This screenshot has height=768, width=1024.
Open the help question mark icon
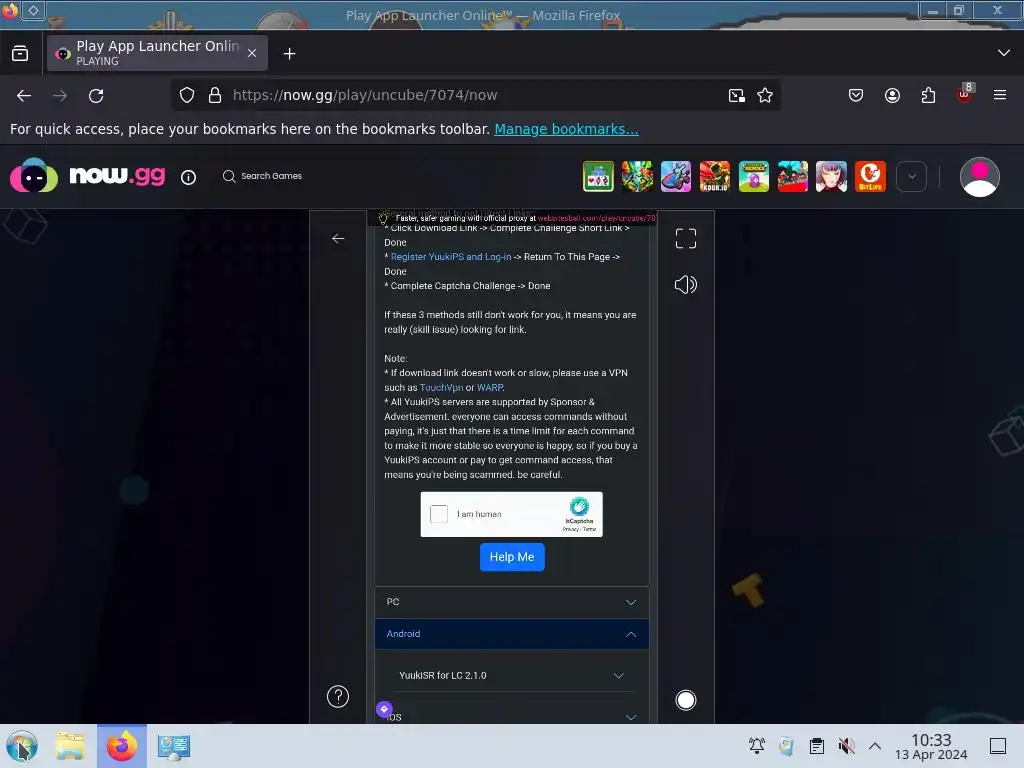[x=338, y=696]
